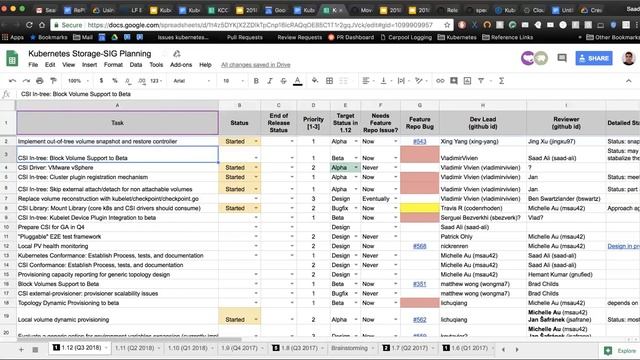Open the Insert menu
The height and width of the screenshot is (360, 640).
point(89,64)
